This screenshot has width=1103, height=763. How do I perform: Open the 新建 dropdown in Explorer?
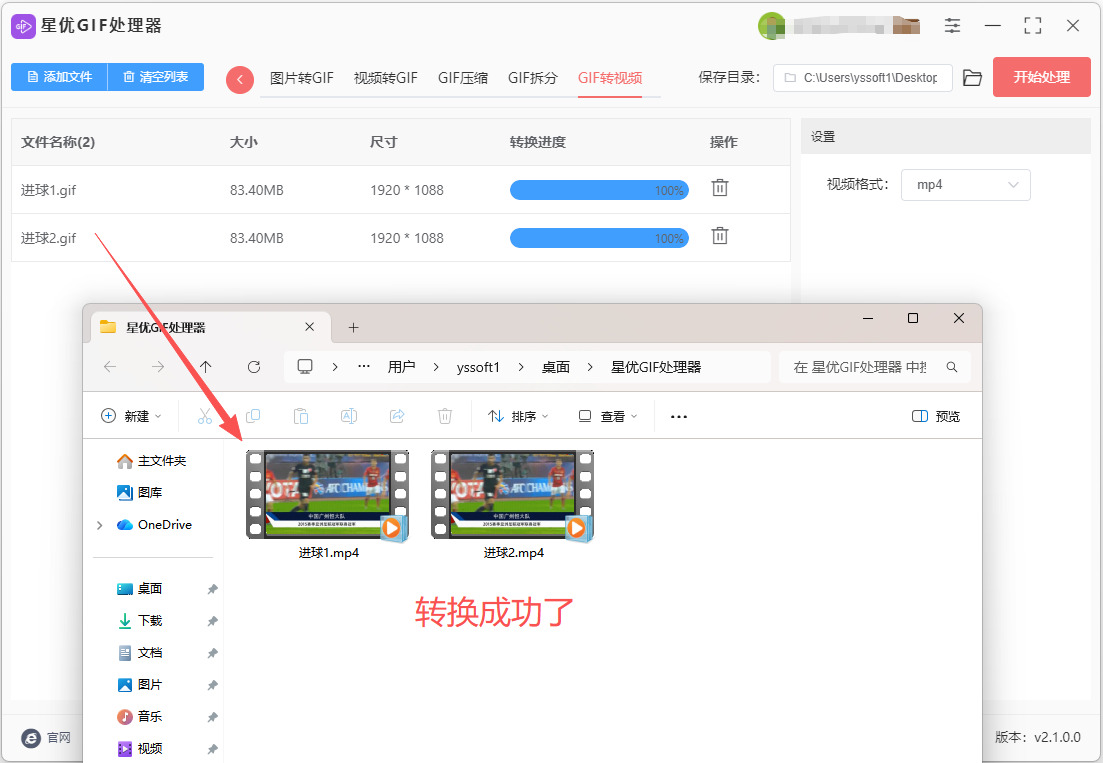click(x=132, y=416)
